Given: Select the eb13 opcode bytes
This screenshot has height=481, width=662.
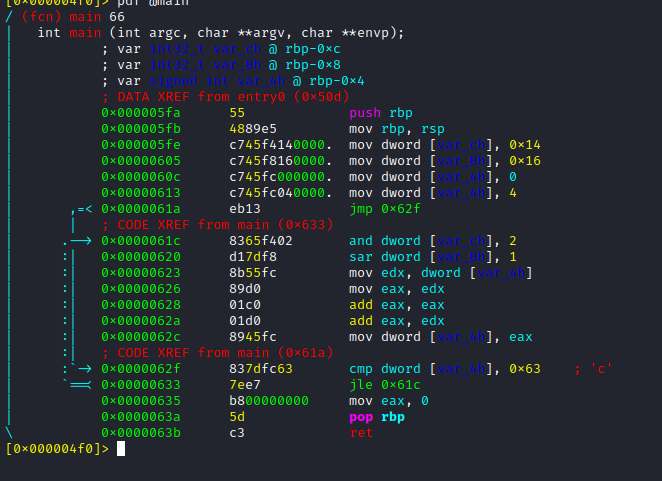Looking at the screenshot, I should tap(245, 209).
